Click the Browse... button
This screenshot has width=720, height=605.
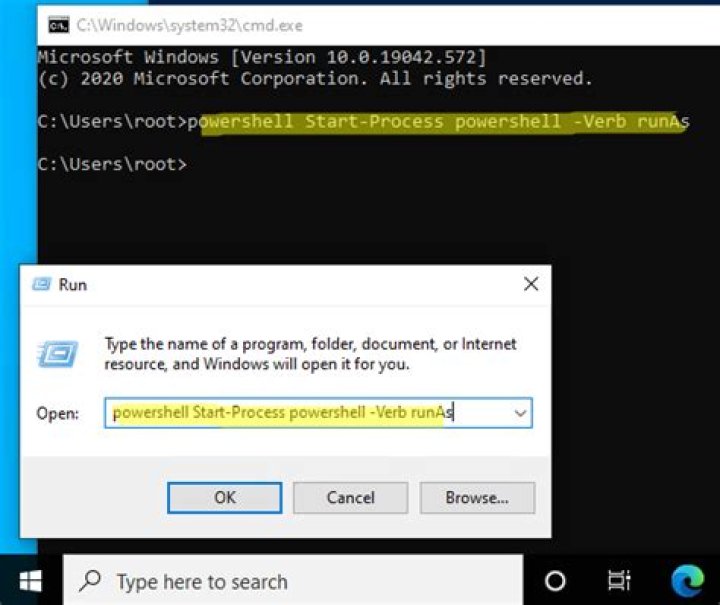point(477,498)
